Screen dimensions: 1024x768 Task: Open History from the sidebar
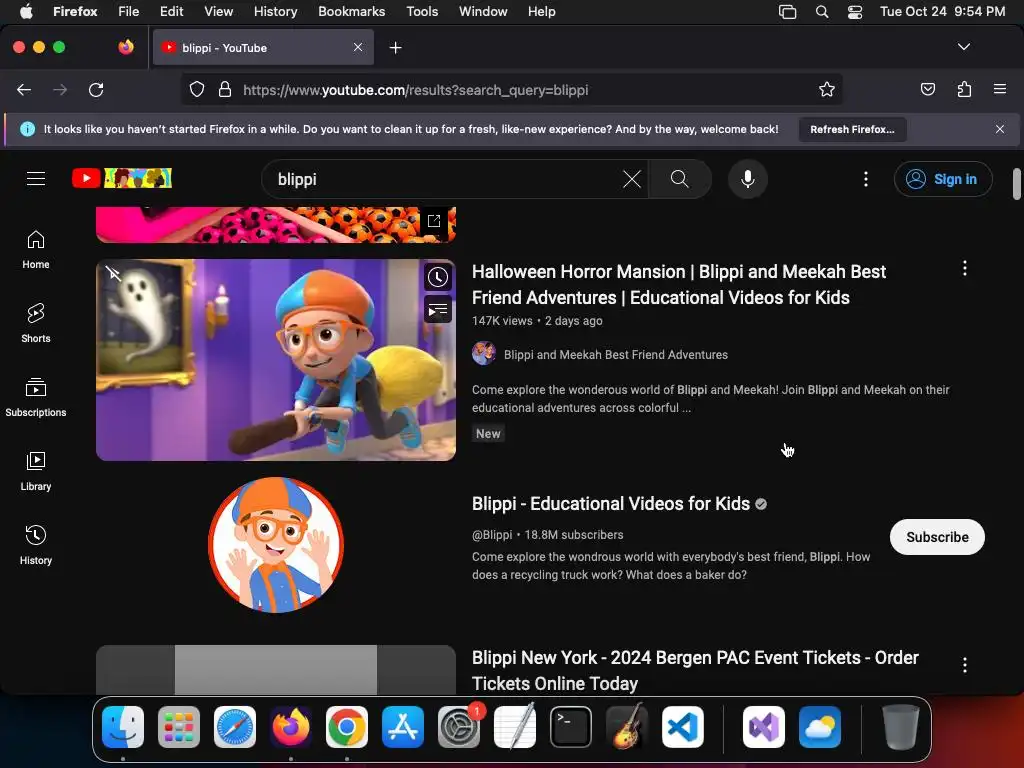click(x=36, y=545)
